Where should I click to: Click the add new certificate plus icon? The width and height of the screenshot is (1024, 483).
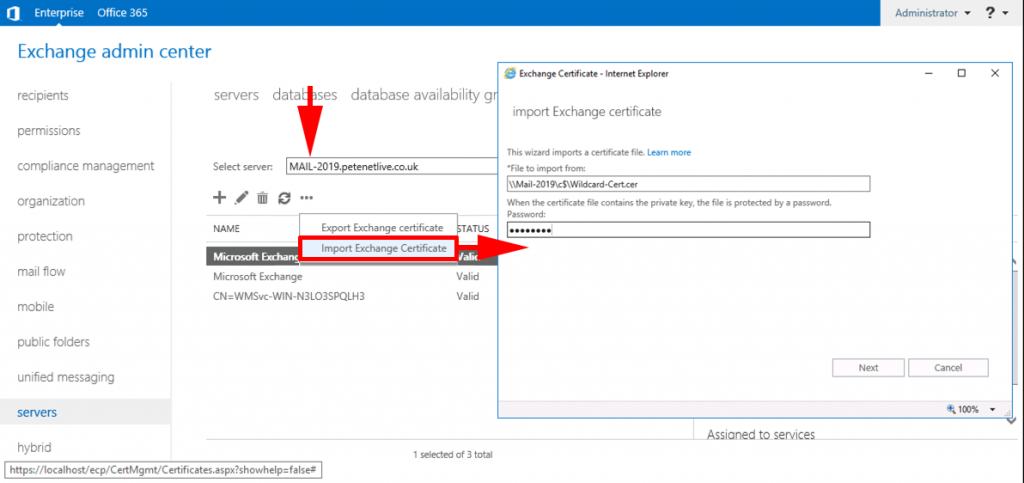220,199
